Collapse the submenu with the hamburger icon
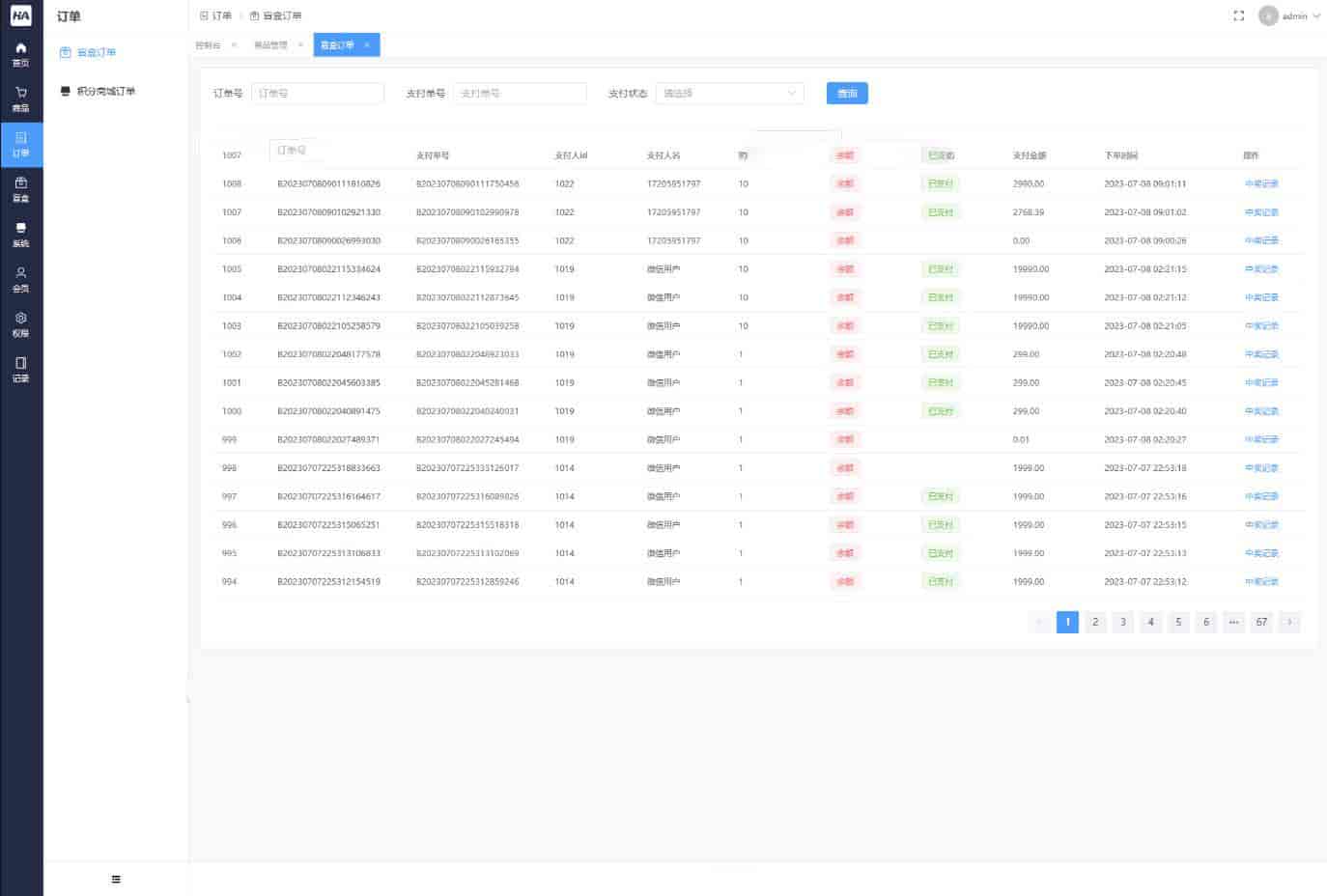 [116, 879]
